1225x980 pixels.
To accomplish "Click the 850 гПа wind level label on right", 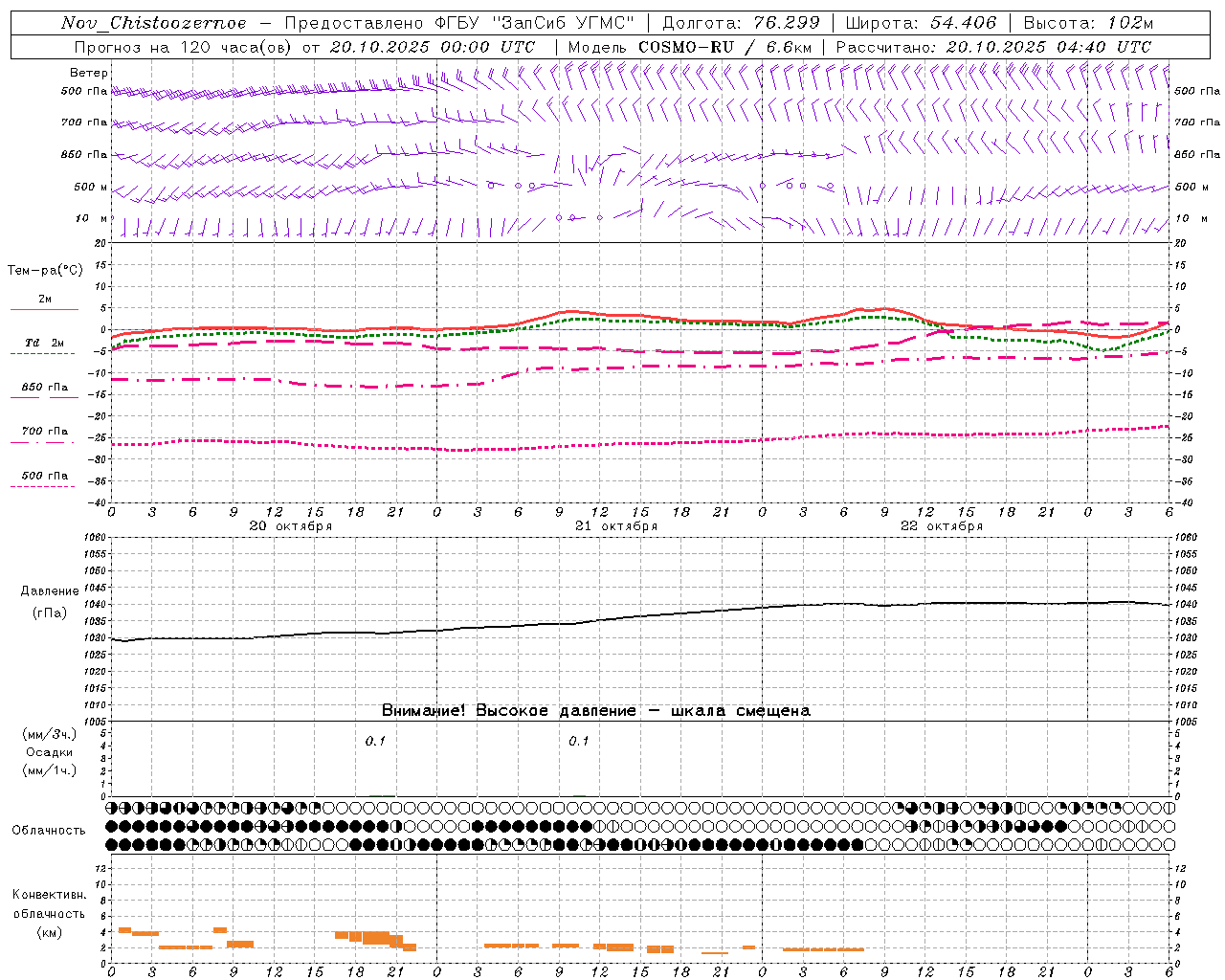I will click(1197, 154).
